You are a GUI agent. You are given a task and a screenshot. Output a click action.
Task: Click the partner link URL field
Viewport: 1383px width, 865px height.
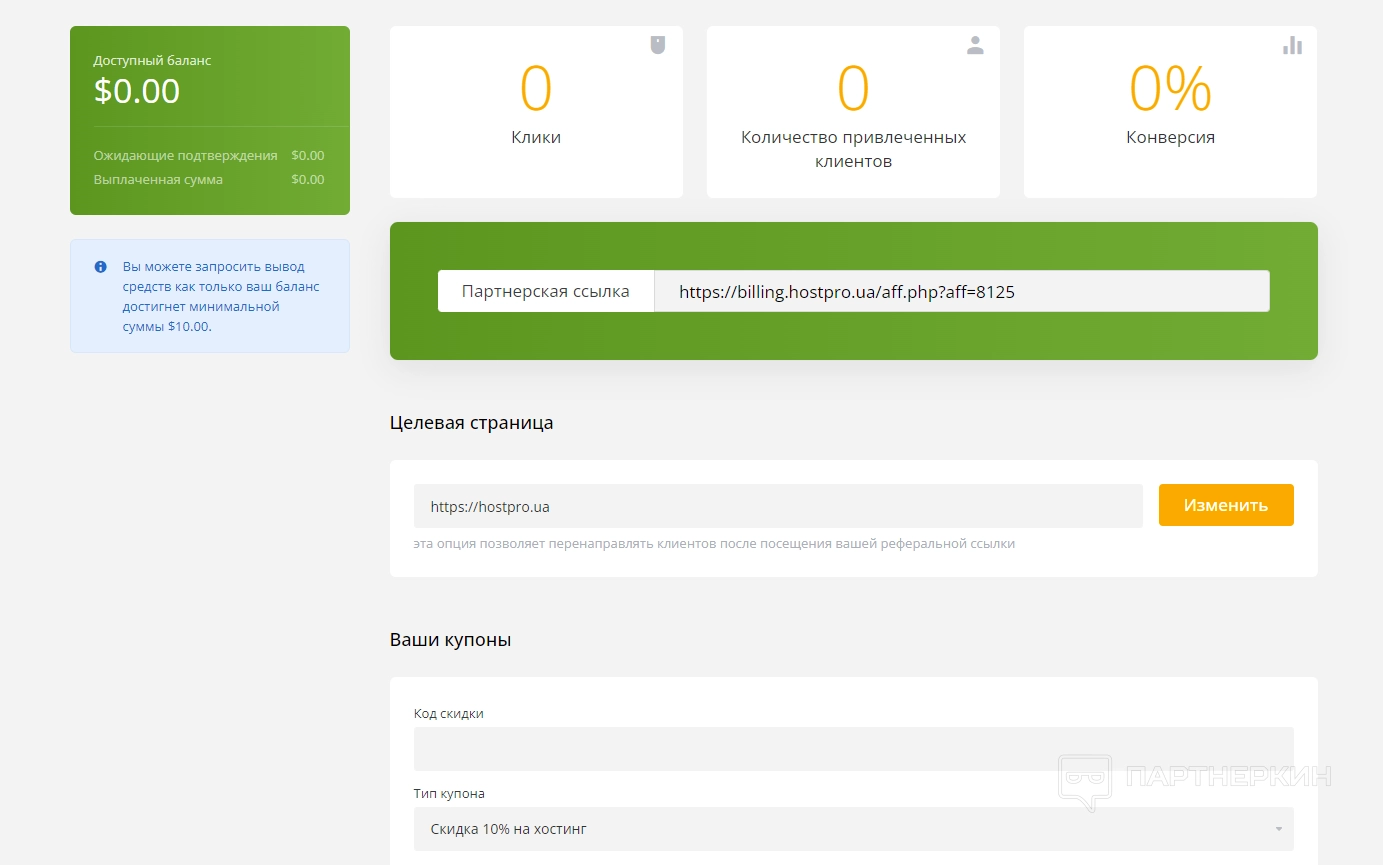(x=962, y=291)
